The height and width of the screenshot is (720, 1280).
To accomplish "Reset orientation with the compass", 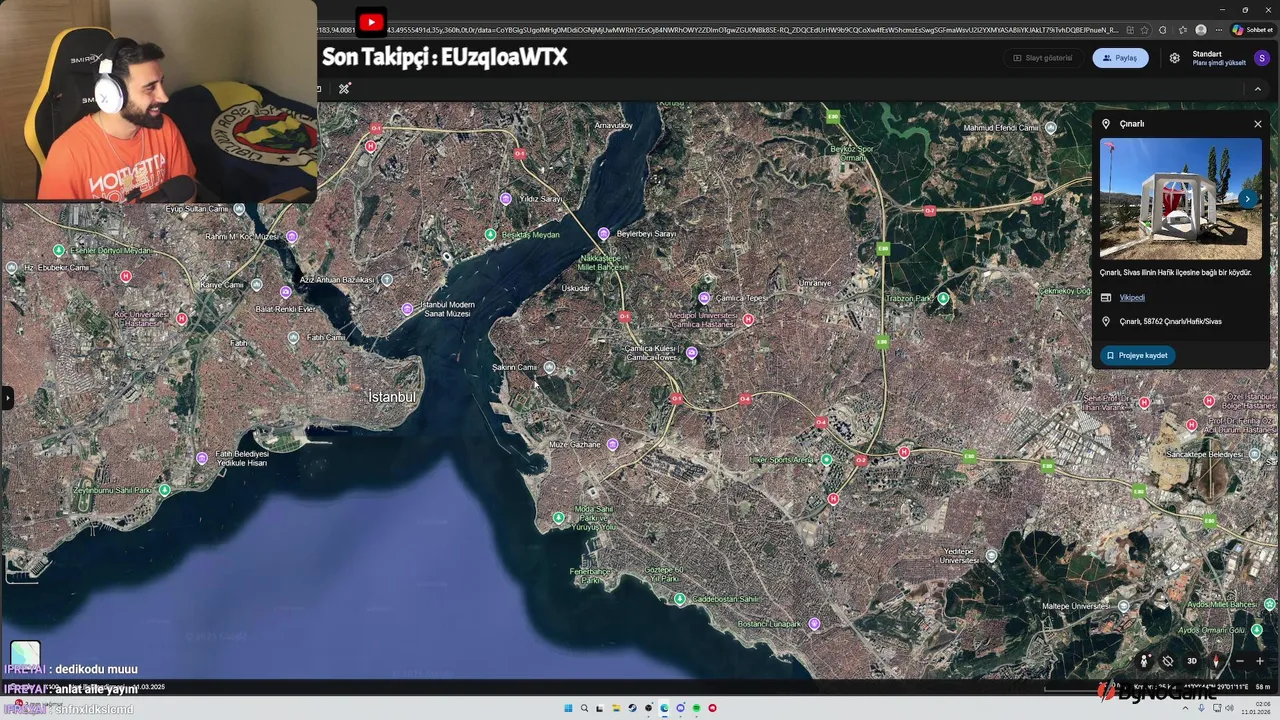I will (x=1216, y=661).
